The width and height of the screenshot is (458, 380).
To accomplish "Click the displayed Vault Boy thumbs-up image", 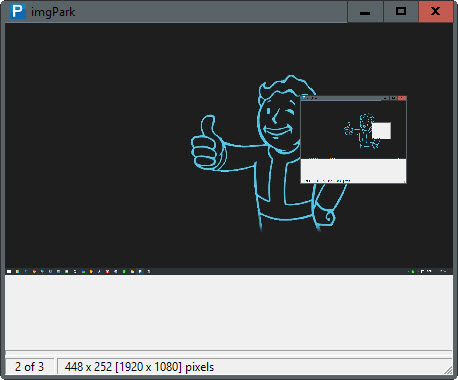I will coord(229,149).
